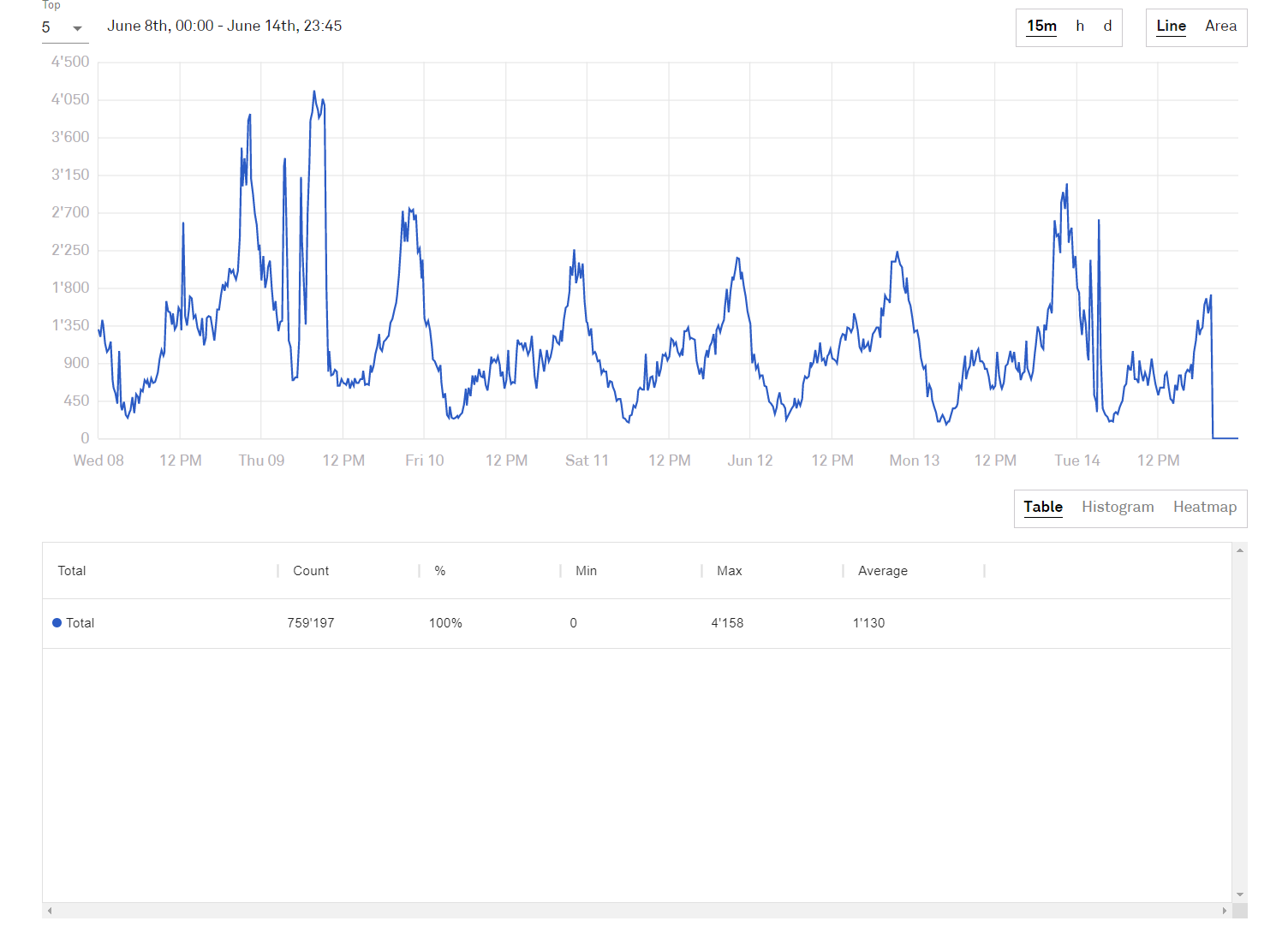Screen dimensions: 1288x927
Task: Click the horizontal scroll right arrow
Action: coord(1225,911)
